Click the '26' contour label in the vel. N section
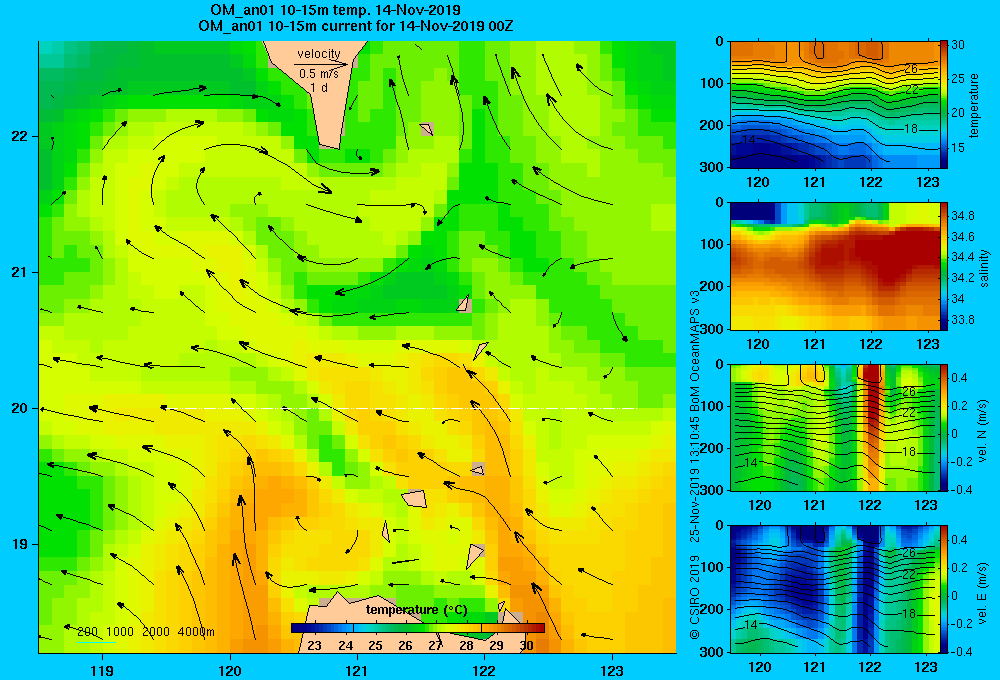 click(909, 392)
